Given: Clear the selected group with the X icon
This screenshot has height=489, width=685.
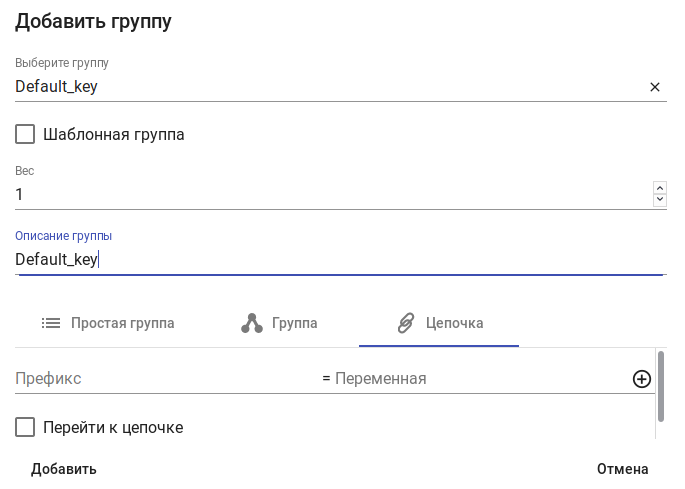Looking at the screenshot, I should point(655,87).
